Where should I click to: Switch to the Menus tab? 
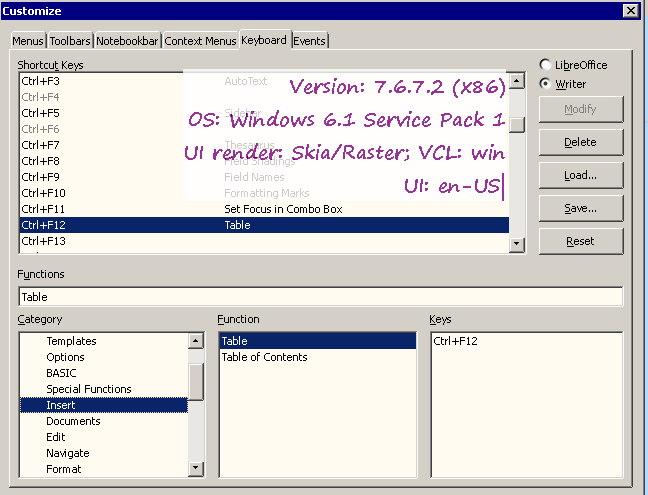pyautogui.click(x=28, y=41)
